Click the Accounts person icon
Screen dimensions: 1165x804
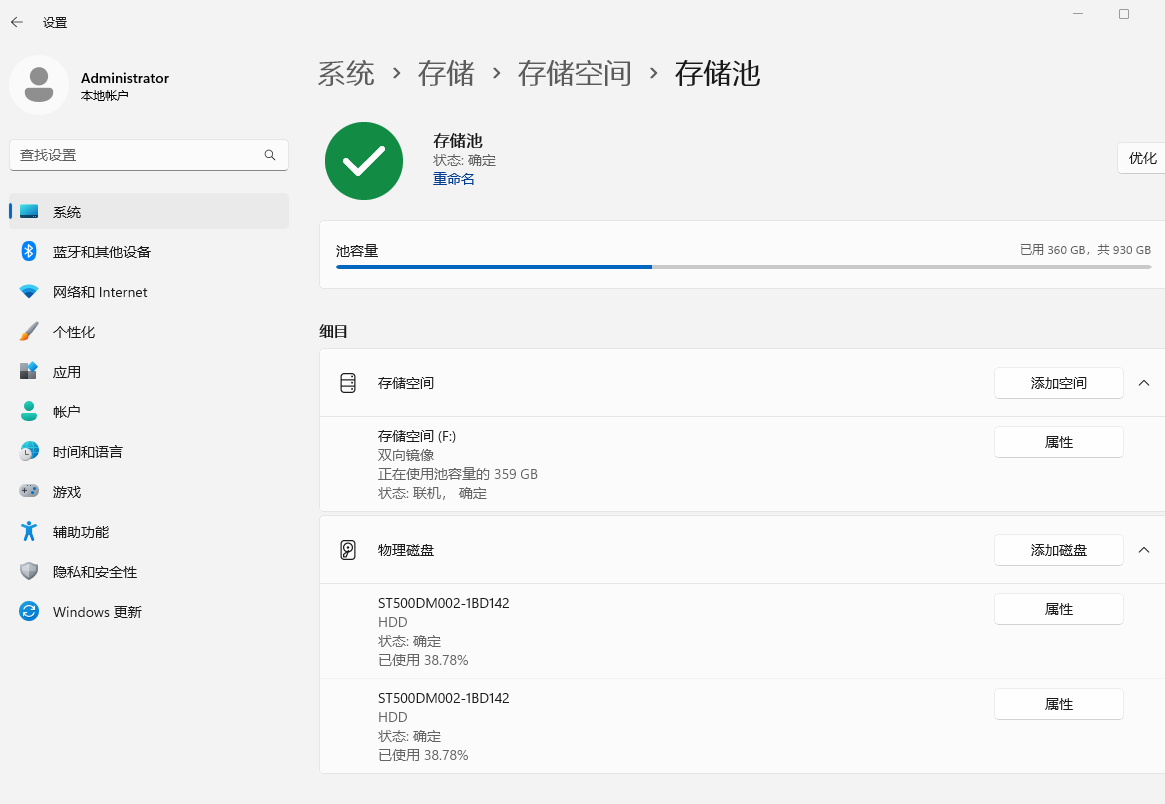coord(29,411)
